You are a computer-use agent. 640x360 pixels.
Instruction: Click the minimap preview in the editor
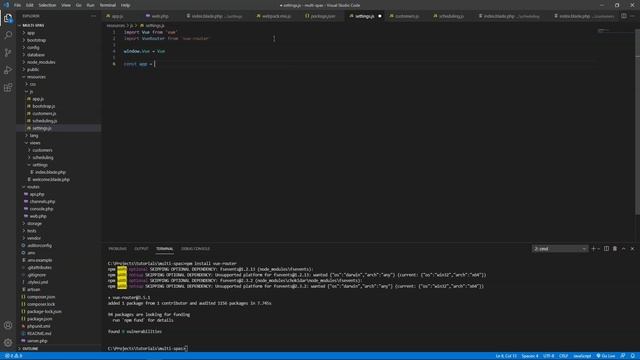coord(603,31)
